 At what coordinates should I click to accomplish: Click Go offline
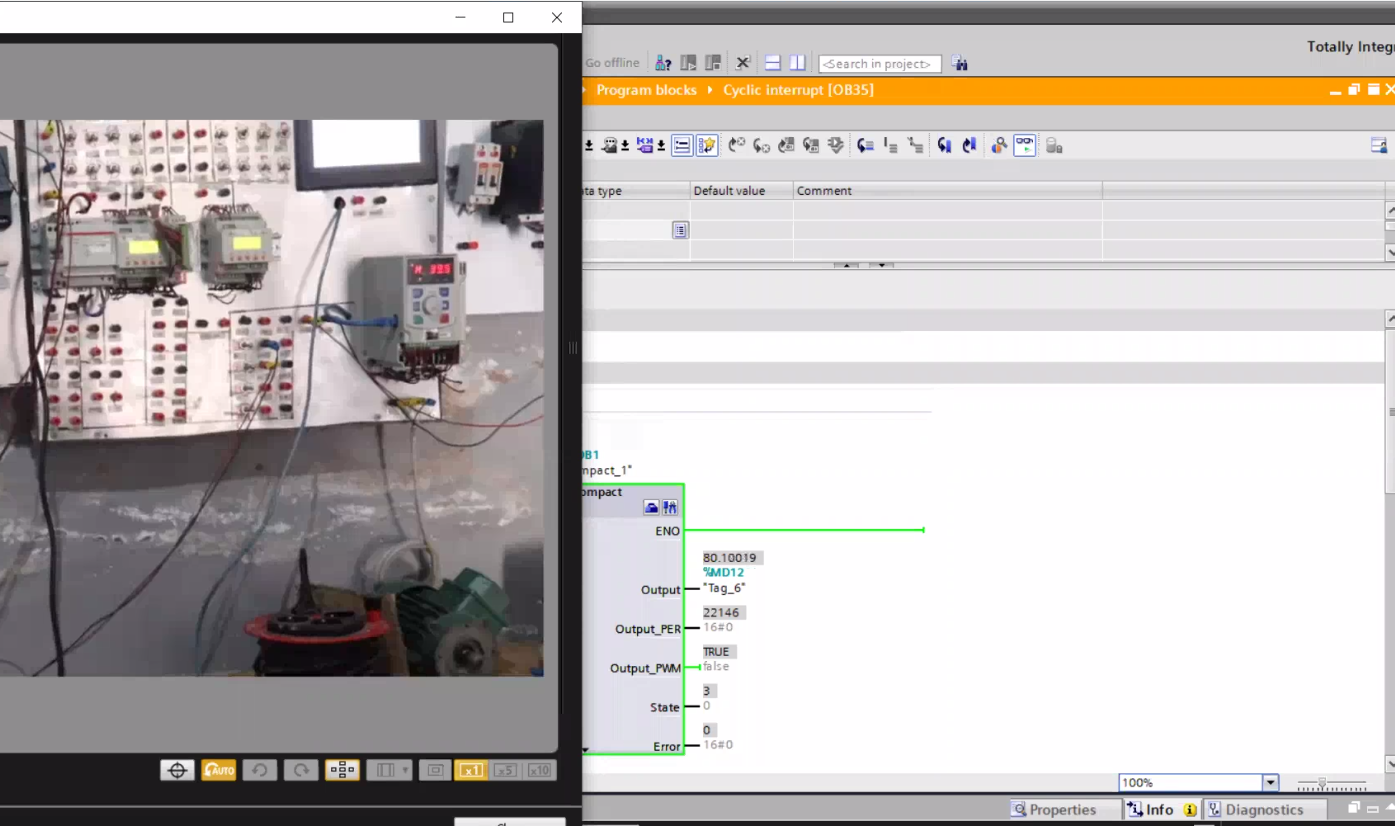click(x=611, y=62)
